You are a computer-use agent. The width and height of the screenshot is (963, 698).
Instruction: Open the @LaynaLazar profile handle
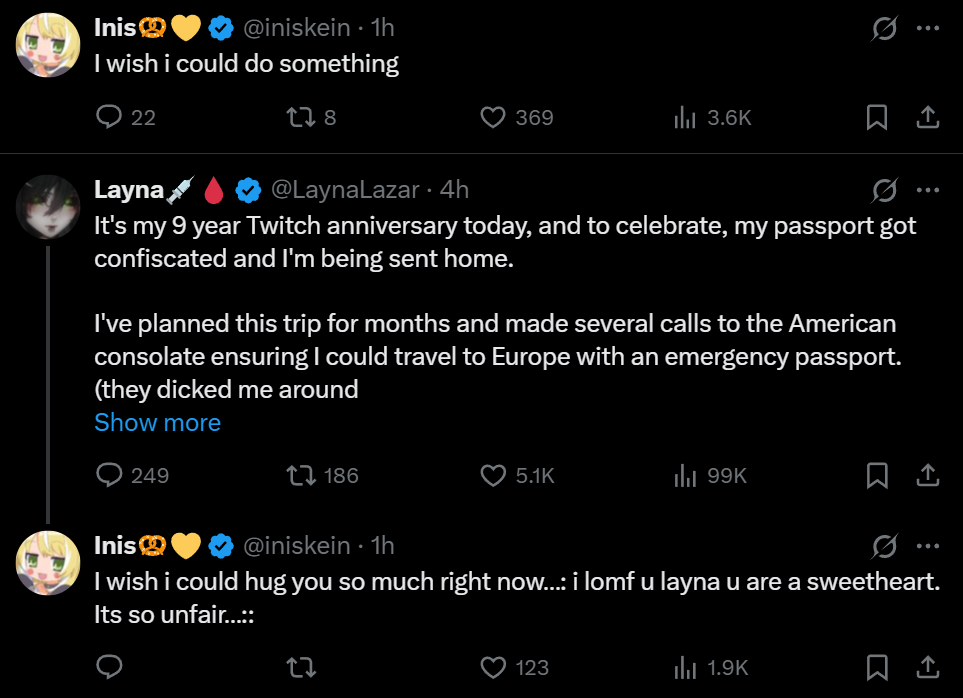(x=347, y=189)
